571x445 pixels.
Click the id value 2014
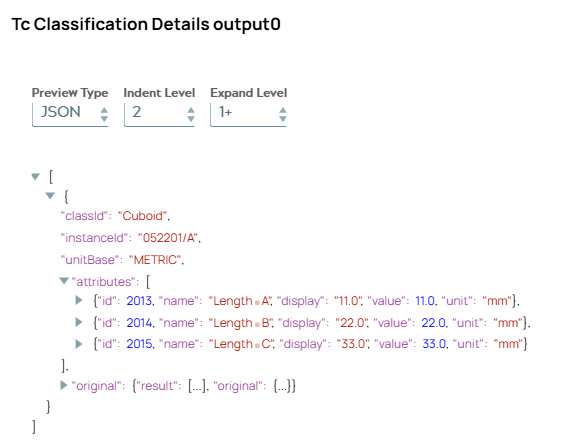point(139,323)
